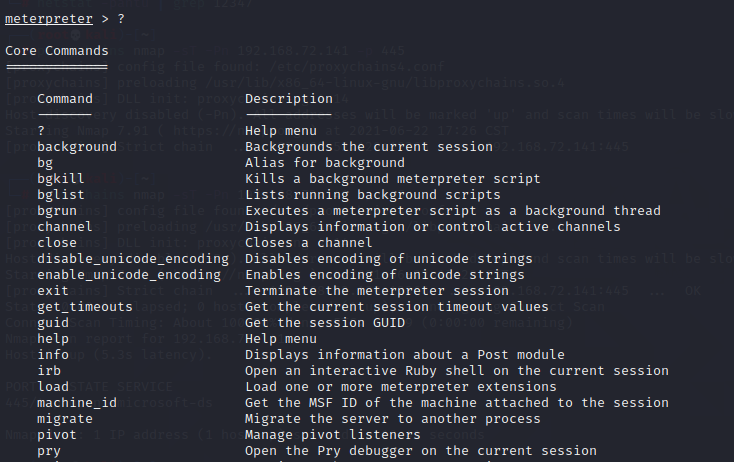The height and width of the screenshot is (462, 734).
Task: Click the Core Commands heading
Action: [56, 49]
